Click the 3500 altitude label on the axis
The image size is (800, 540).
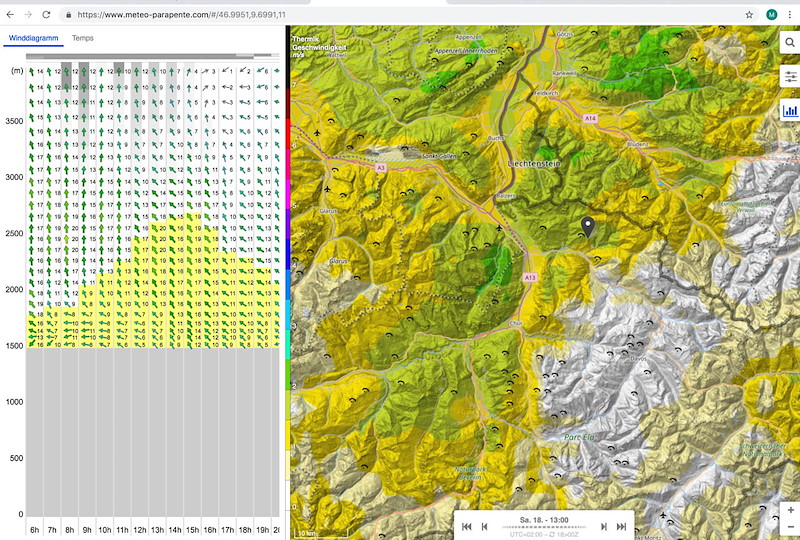[x=14, y=121]
